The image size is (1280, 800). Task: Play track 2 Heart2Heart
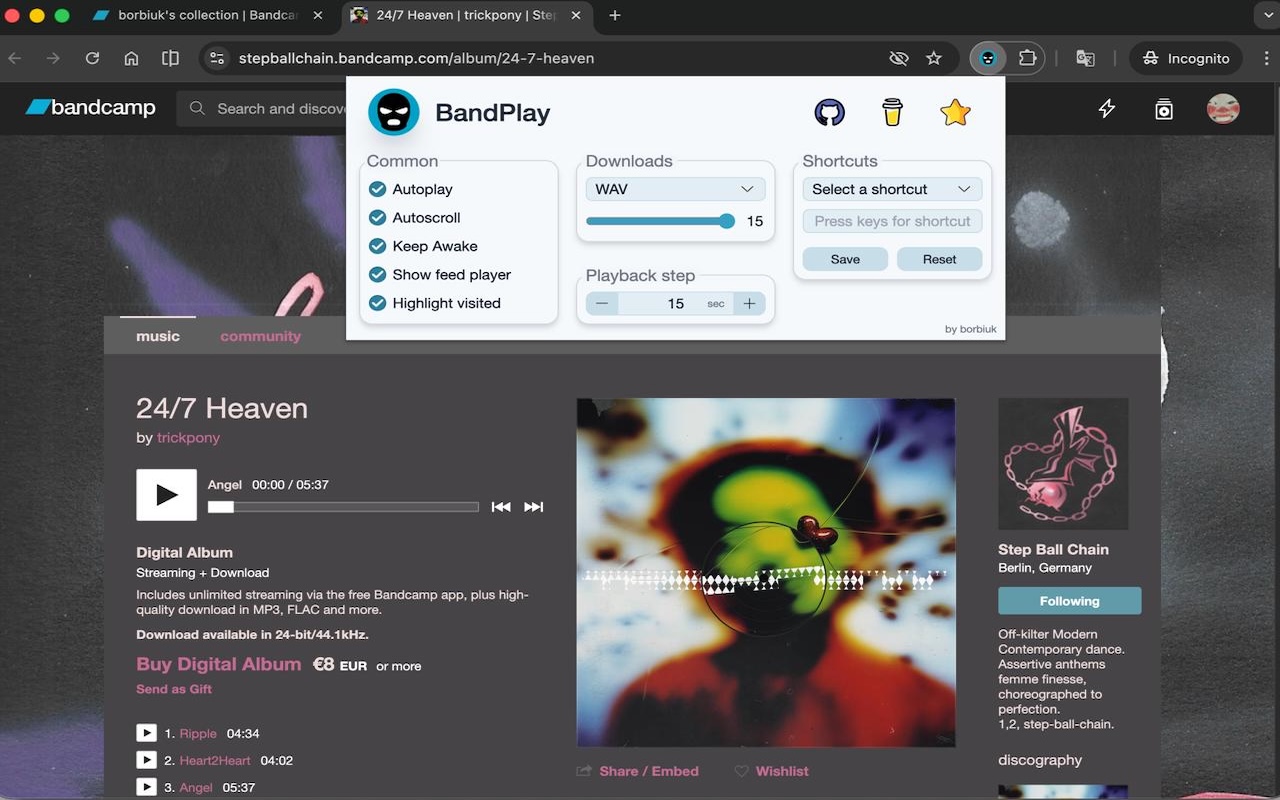[146, 760]
